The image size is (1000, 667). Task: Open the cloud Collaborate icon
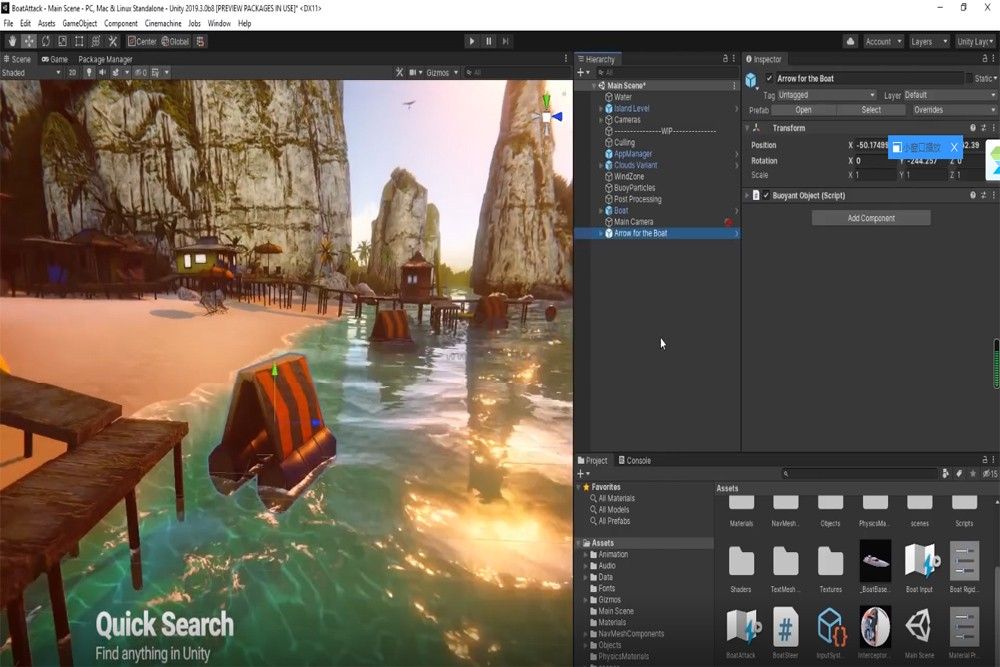point(850,41)
